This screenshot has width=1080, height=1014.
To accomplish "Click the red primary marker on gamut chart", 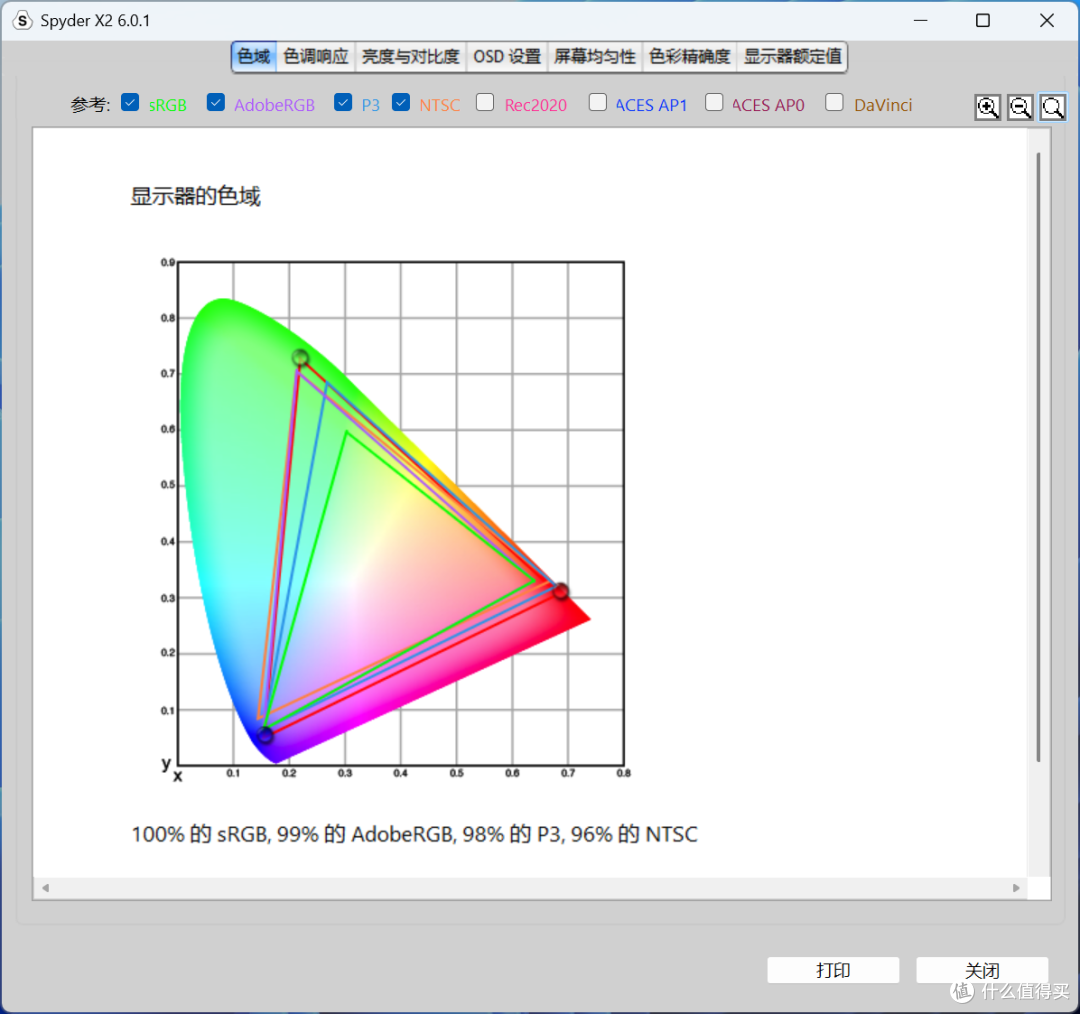I will click(561, 591).
